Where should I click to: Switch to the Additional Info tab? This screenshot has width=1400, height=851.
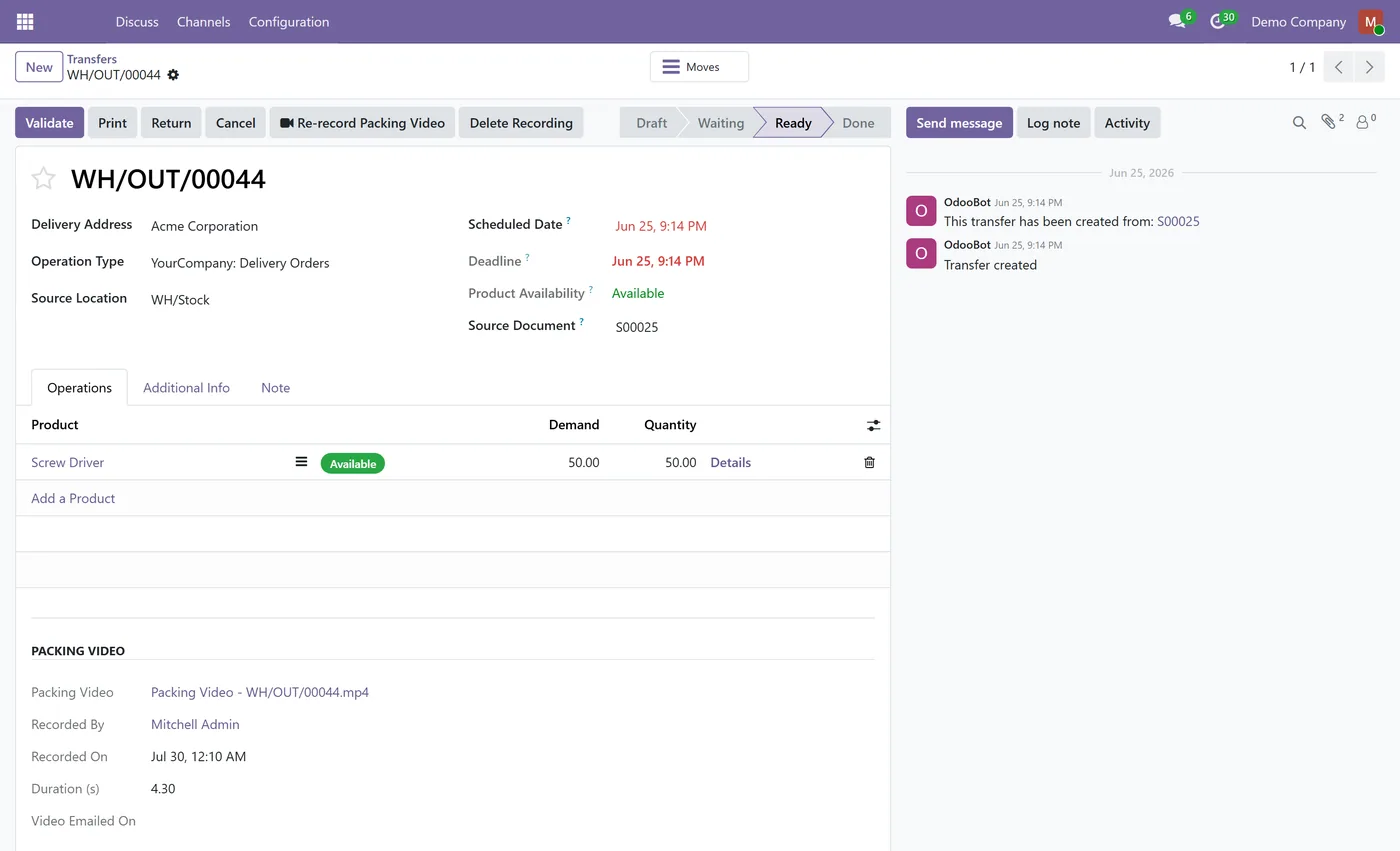coord(186,388)
